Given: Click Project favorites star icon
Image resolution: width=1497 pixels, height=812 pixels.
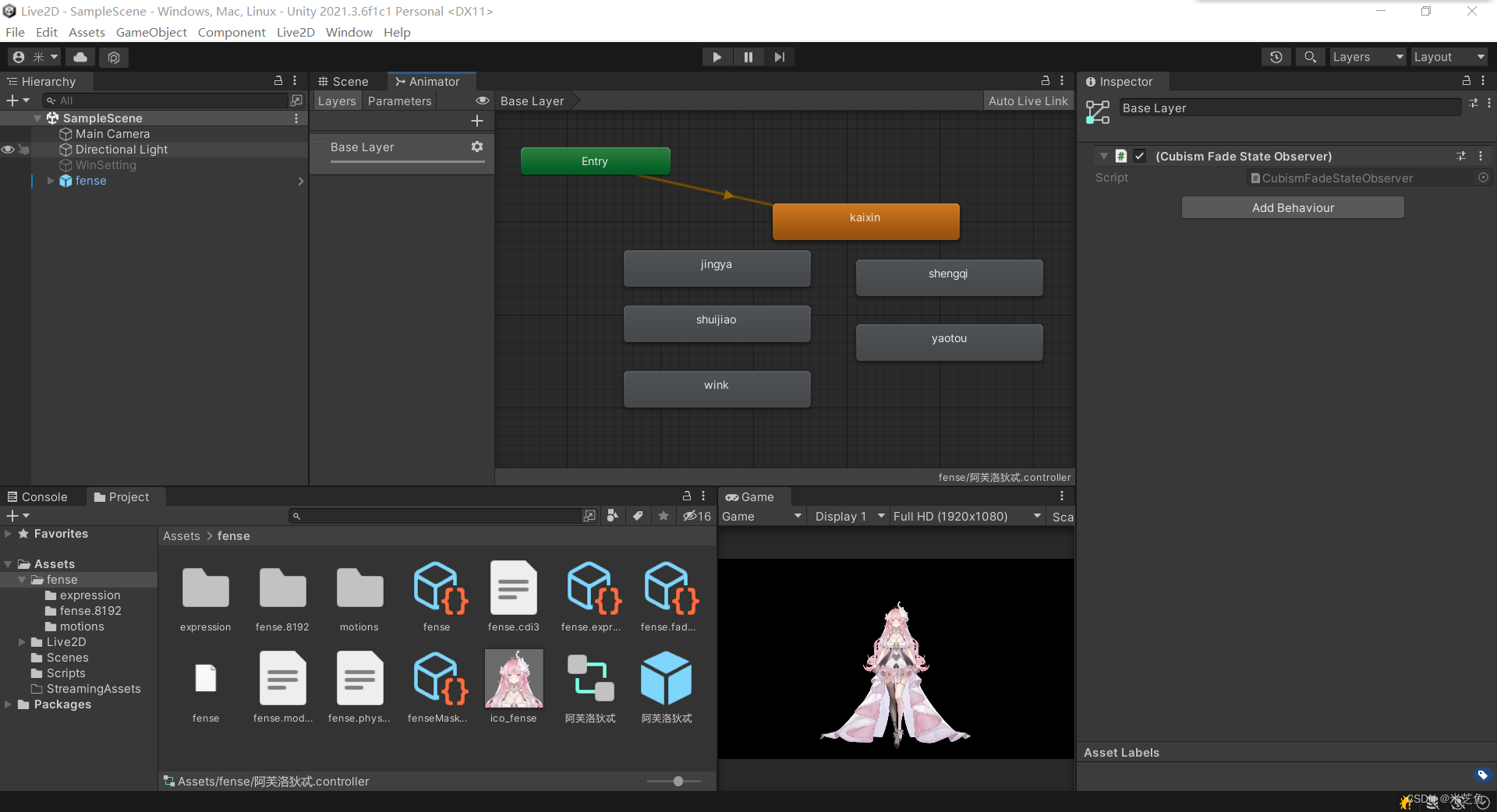Looking at the screenshot, I should [664, 516].
